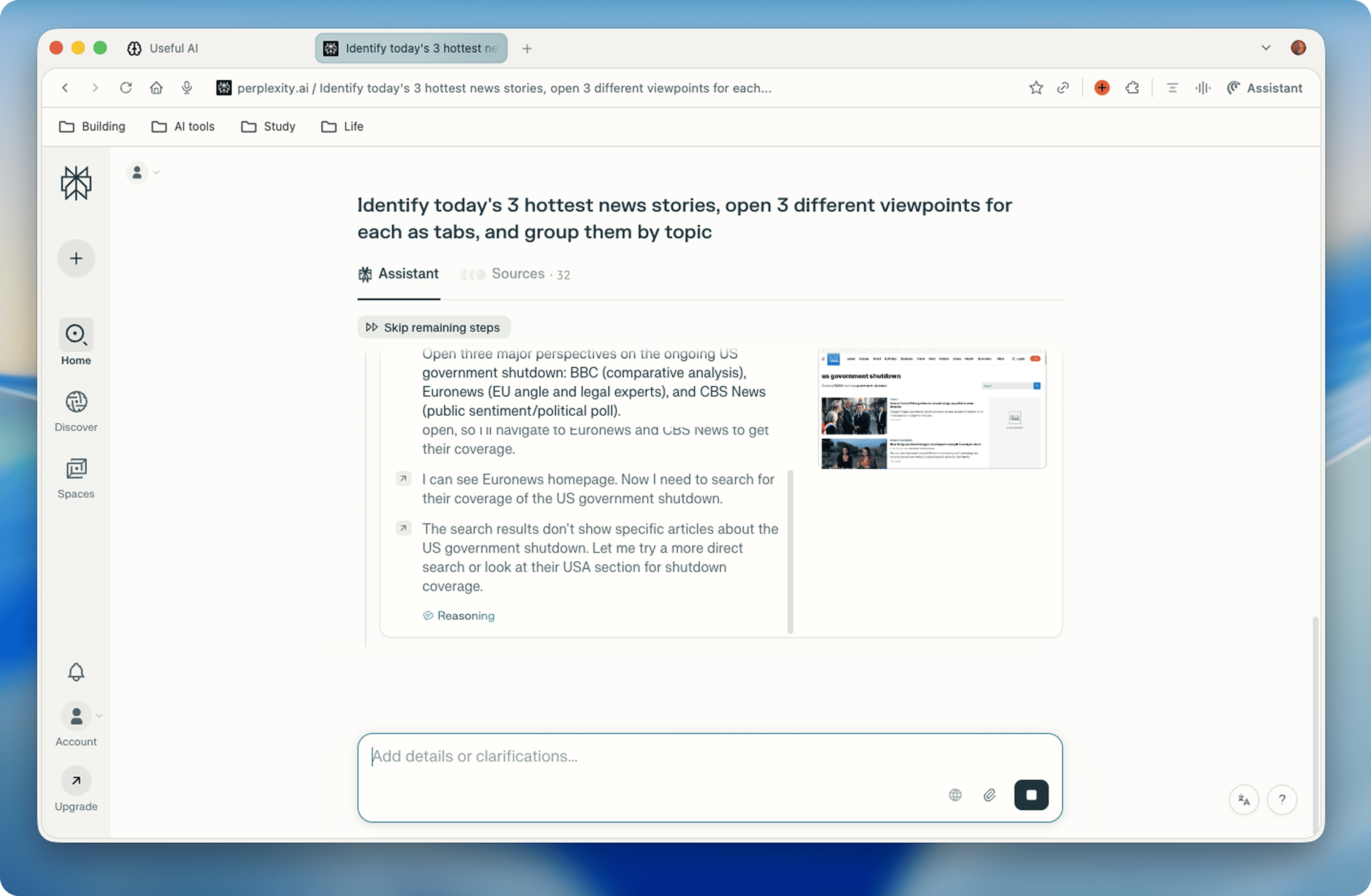Open Home from the left sidebar
The height and width of the screenshot is (896, 1371).
pyautogui.click(x=76, y=341)
